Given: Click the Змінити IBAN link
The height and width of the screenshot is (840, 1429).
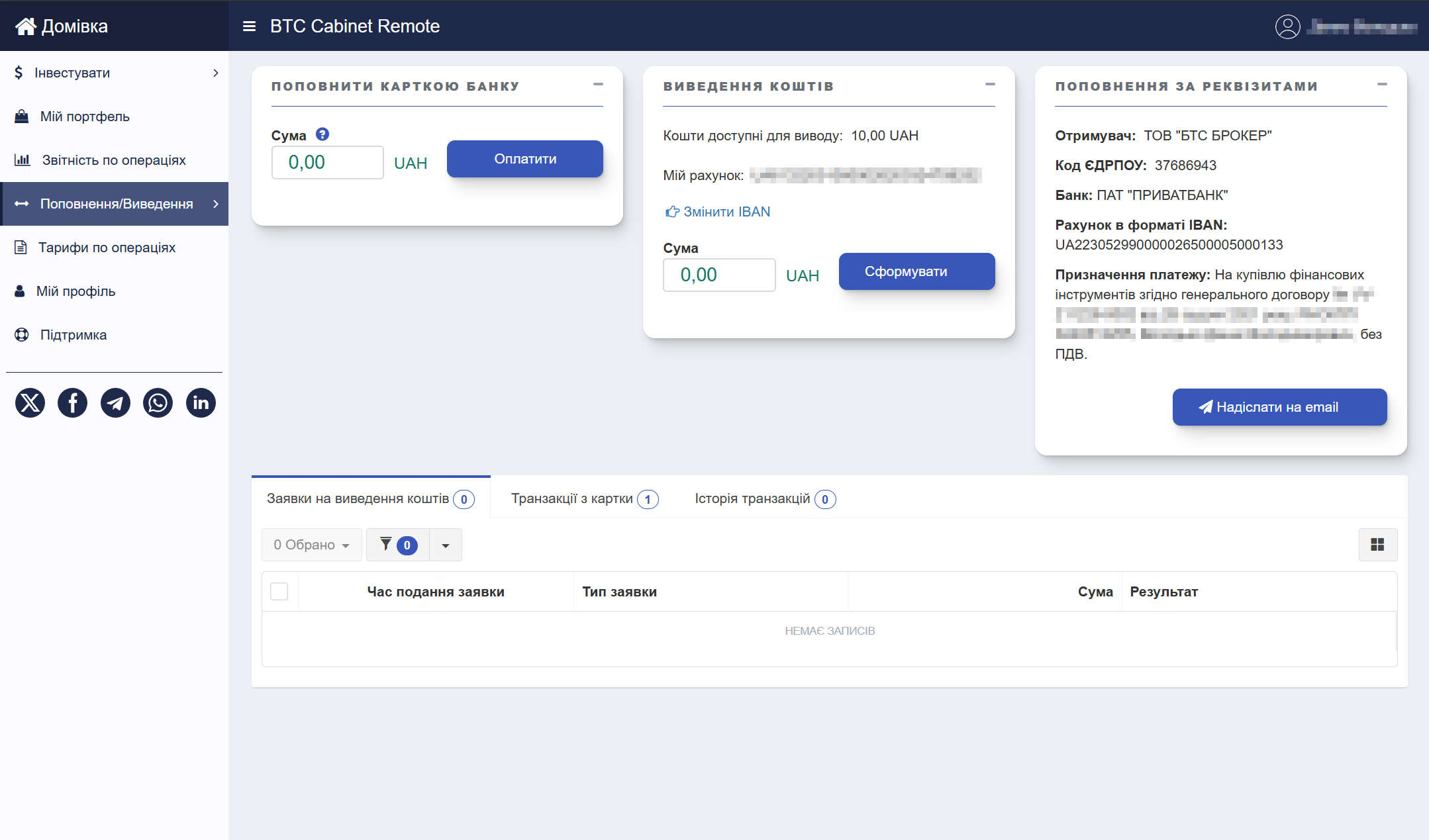Looking at the screenshot, I should (x=718, y=212).
